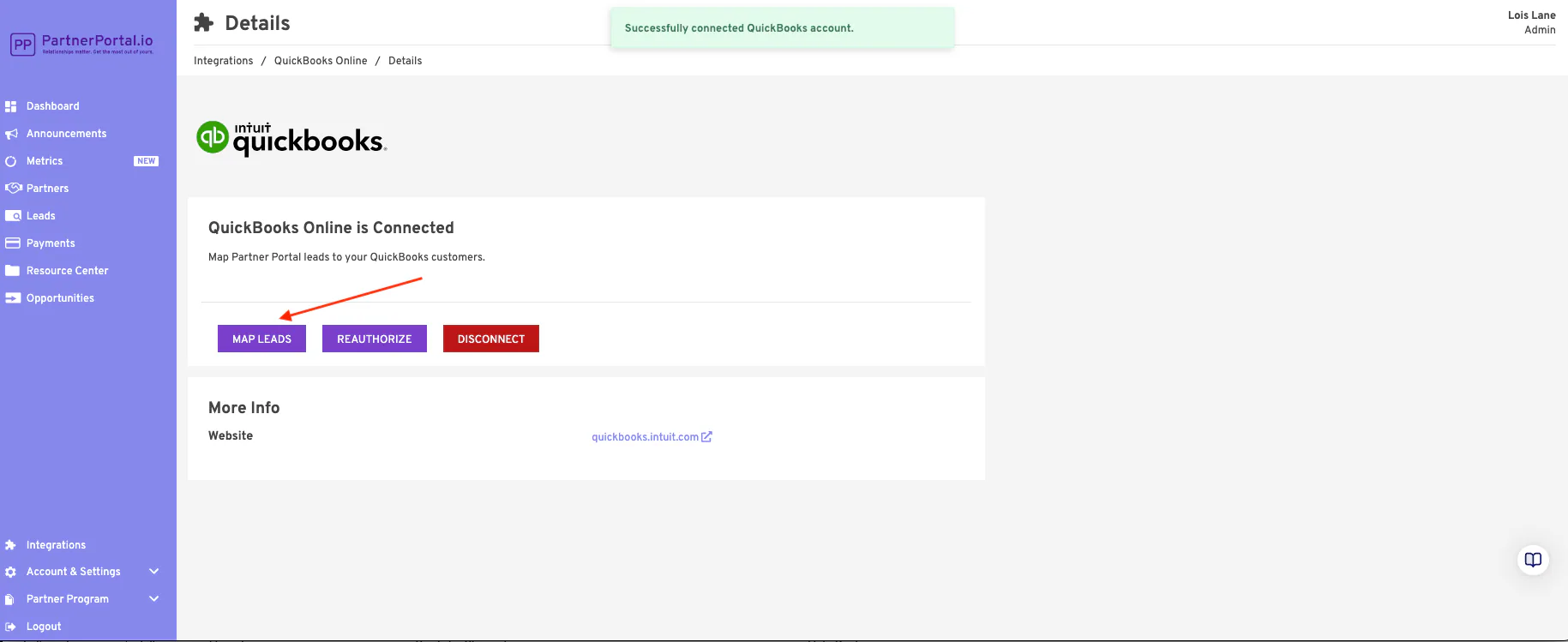
Task: Navigate to Leads in the sidebar
Action: 40,216
